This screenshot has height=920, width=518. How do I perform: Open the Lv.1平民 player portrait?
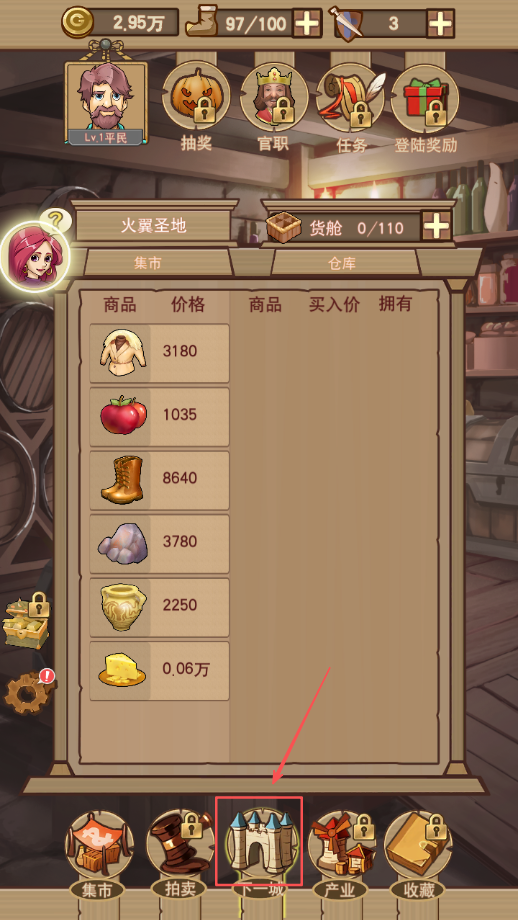pyautogui.click(x=106, y=102)
